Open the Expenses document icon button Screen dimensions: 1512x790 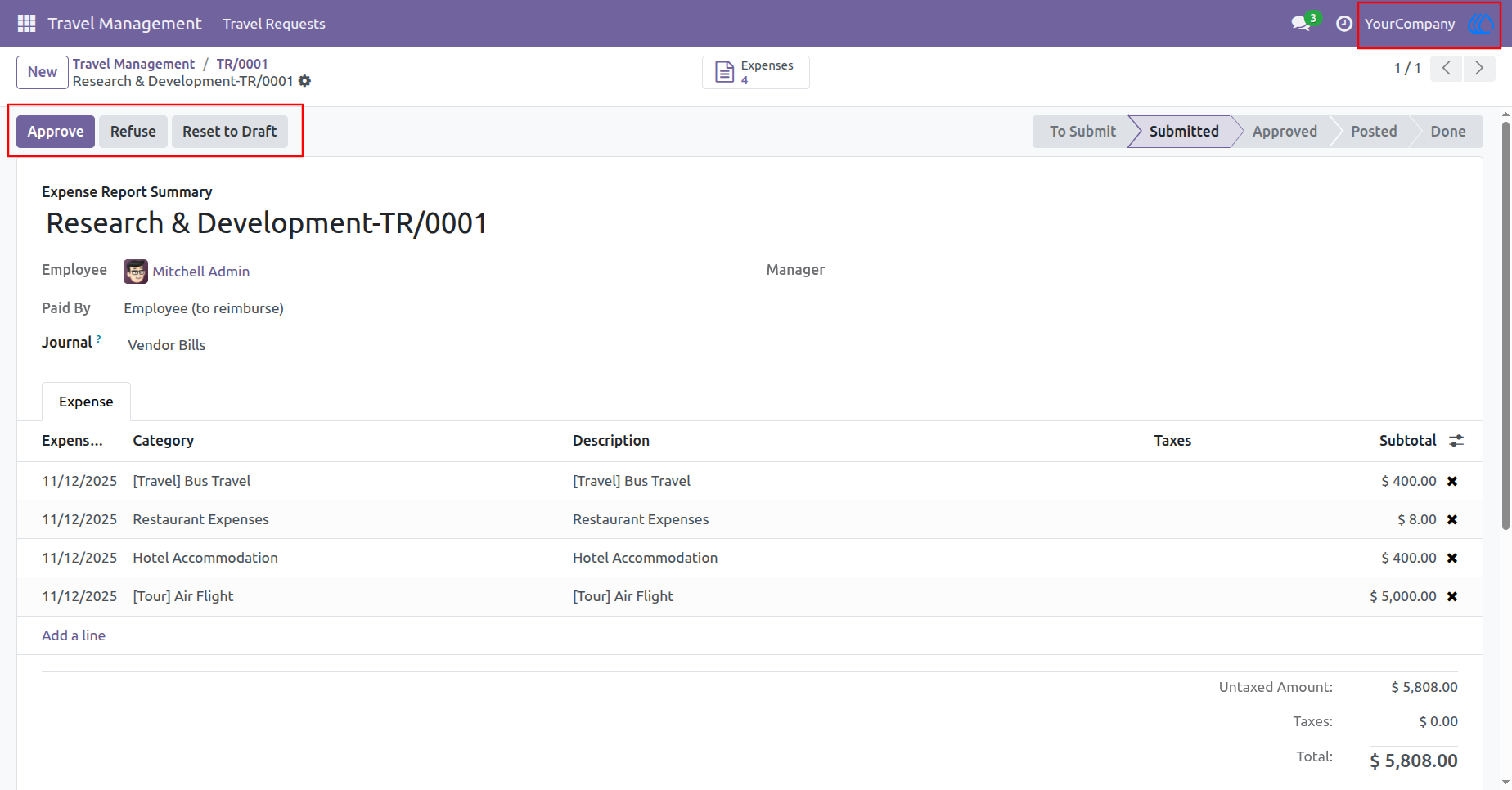756,72
